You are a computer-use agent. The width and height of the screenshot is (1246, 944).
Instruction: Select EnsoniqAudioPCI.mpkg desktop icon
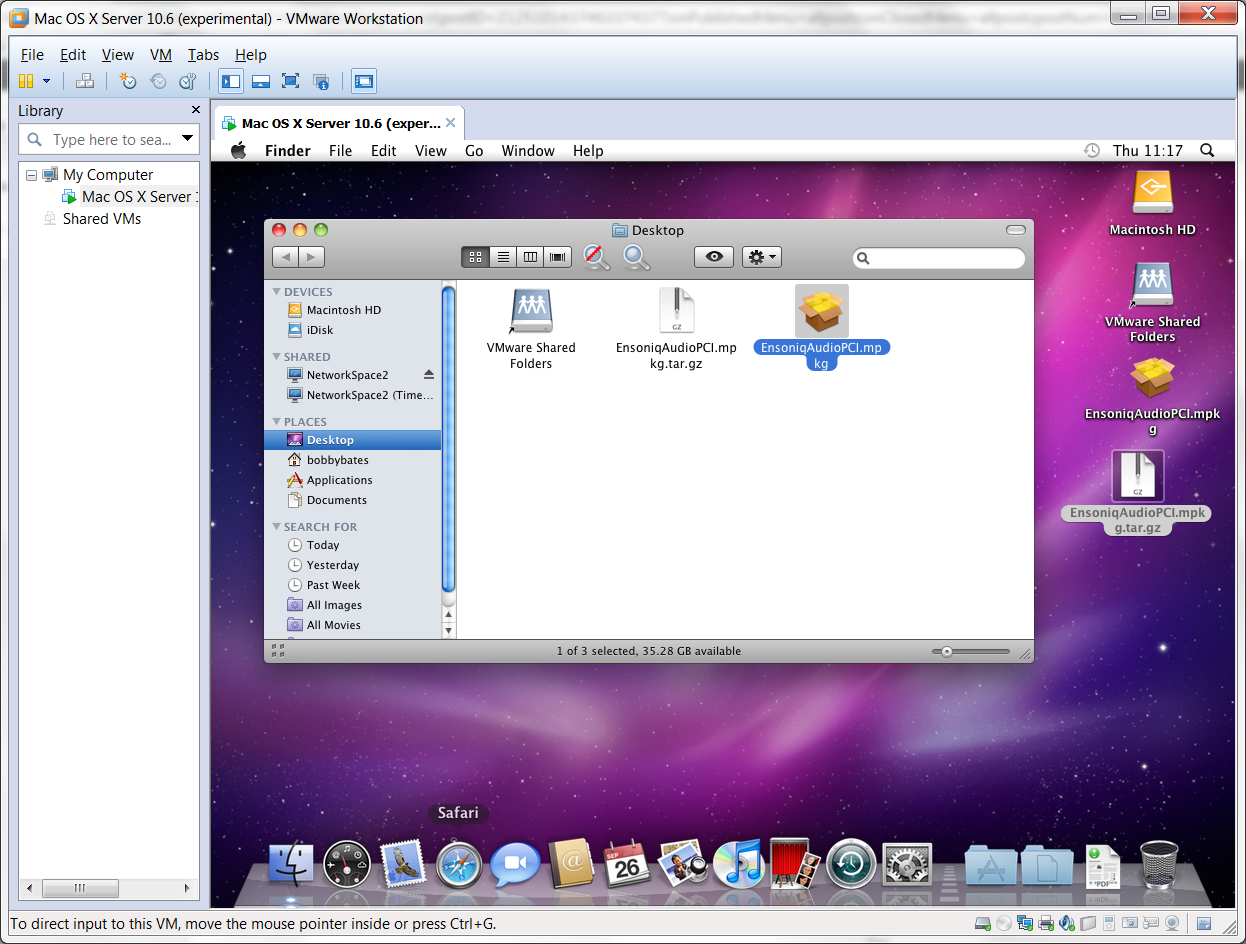[1152, 395]
